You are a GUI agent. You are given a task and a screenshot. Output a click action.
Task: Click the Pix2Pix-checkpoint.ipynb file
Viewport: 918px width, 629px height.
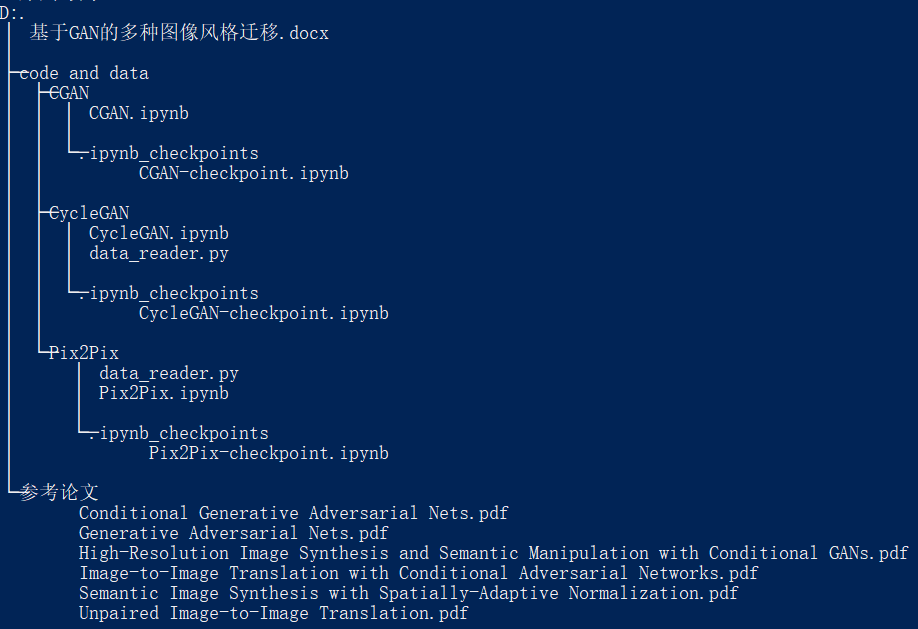click(268, 453)
